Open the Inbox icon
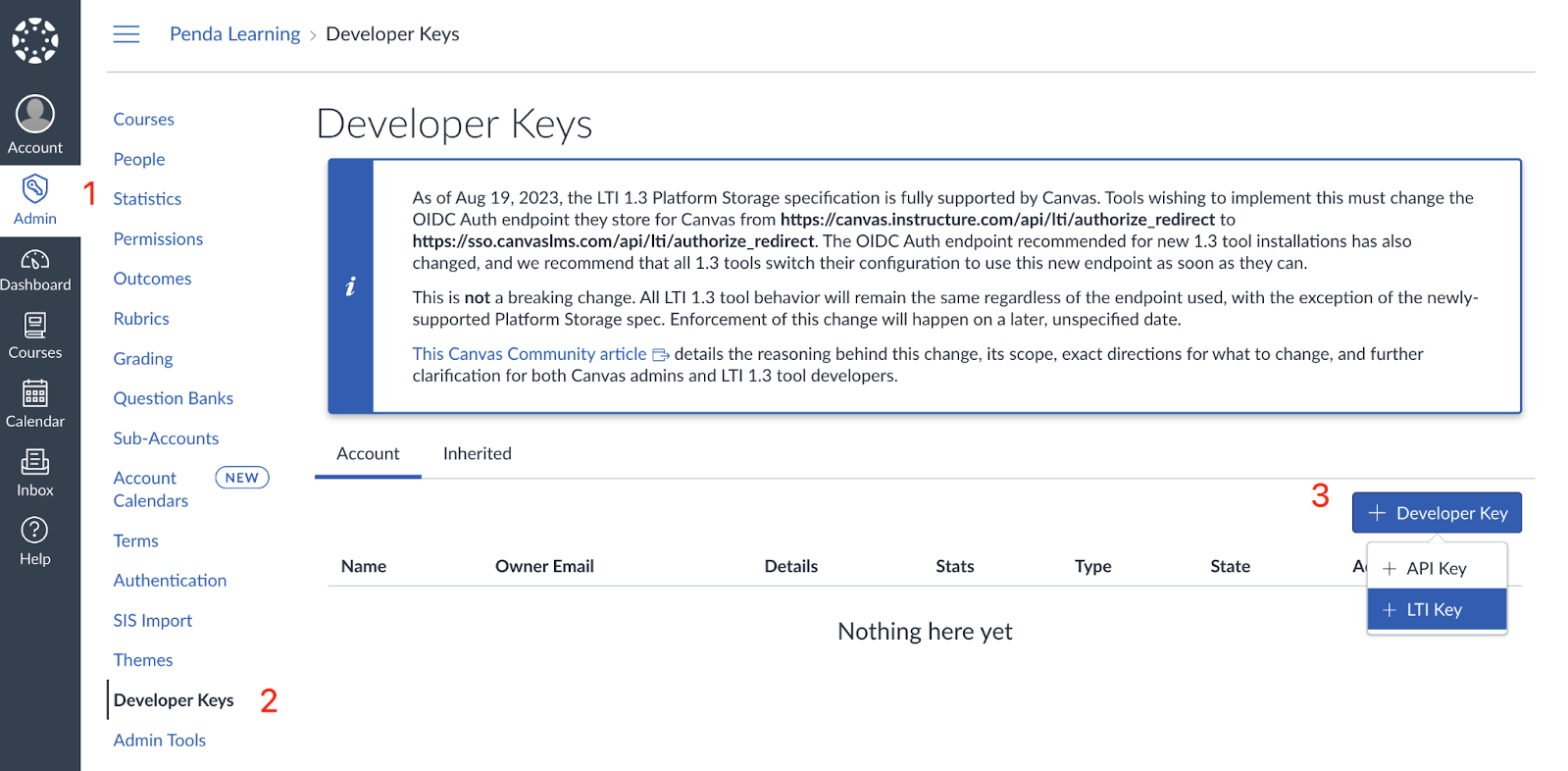The width and height of the screenshot is (1568, 771). tap(35, 461)
